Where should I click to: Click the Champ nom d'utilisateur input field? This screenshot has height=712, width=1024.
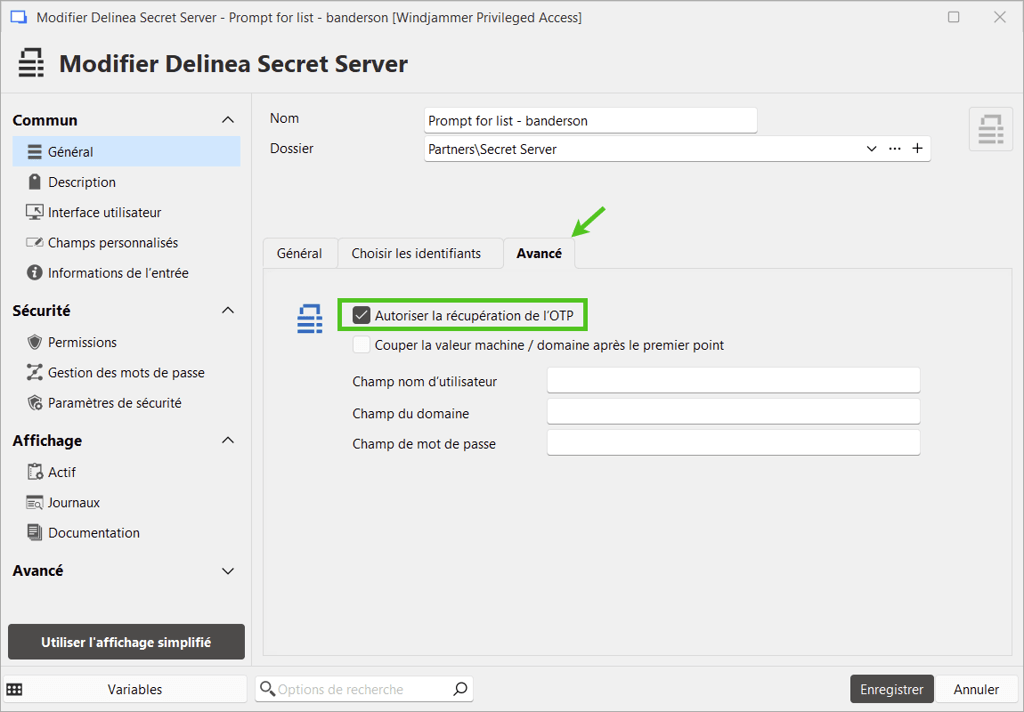pos(732,381)
